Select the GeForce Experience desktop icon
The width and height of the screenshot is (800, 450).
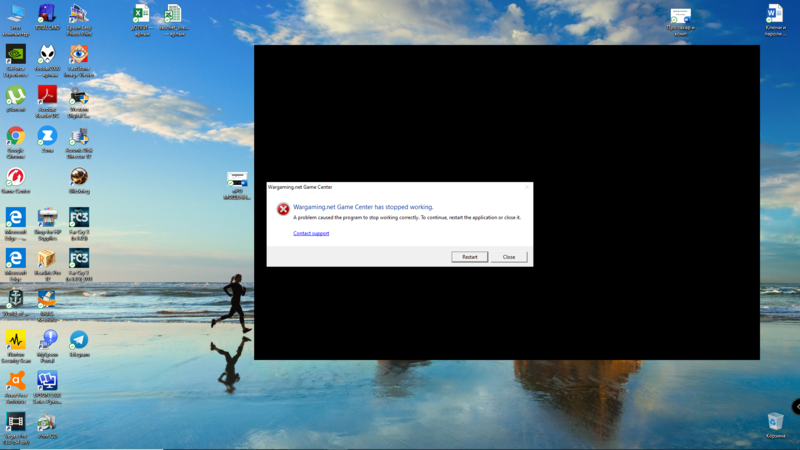16,55
